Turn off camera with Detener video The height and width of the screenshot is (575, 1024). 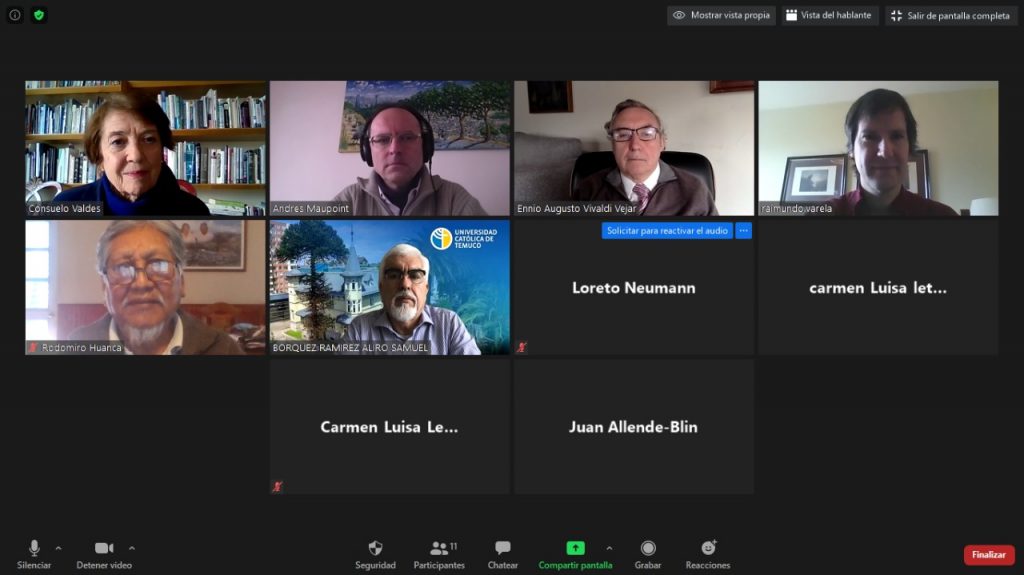click(x=104, y=554)
